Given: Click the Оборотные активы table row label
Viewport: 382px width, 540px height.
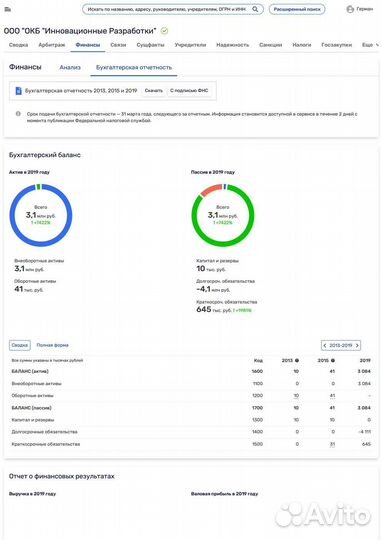Looking at the screenshot, I should [32, 395].
